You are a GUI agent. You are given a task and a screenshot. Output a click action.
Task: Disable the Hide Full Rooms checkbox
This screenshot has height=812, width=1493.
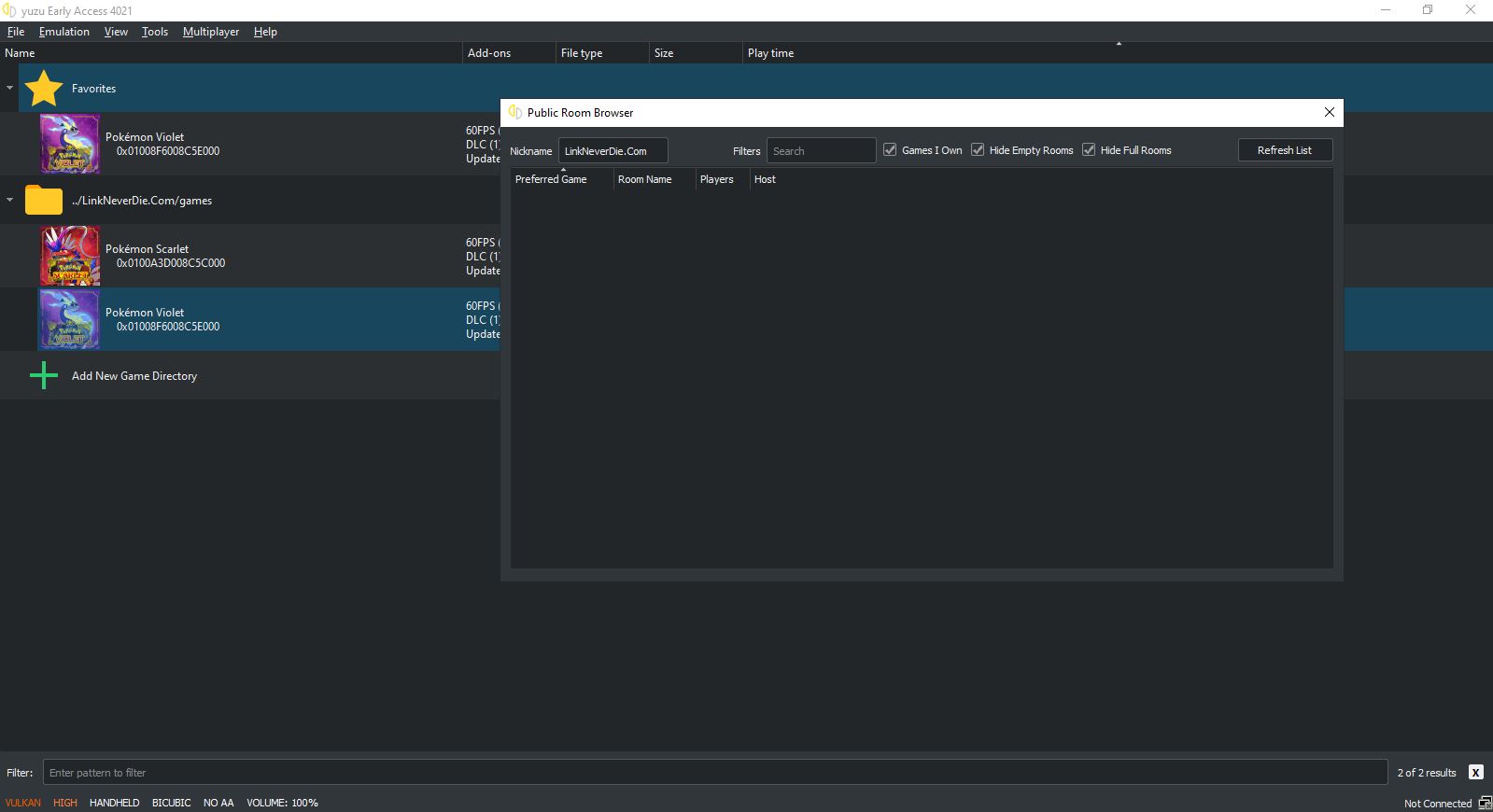pyautogui.click(x=1089, y=150)
